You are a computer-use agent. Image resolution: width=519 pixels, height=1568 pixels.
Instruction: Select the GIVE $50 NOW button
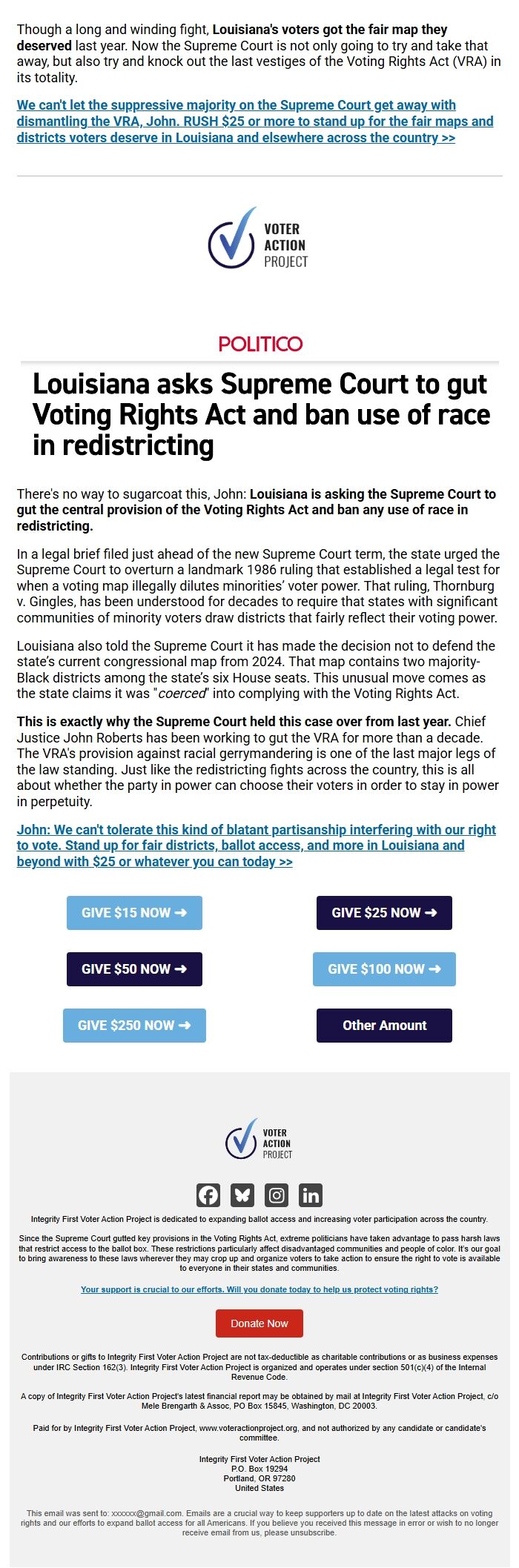134,969
